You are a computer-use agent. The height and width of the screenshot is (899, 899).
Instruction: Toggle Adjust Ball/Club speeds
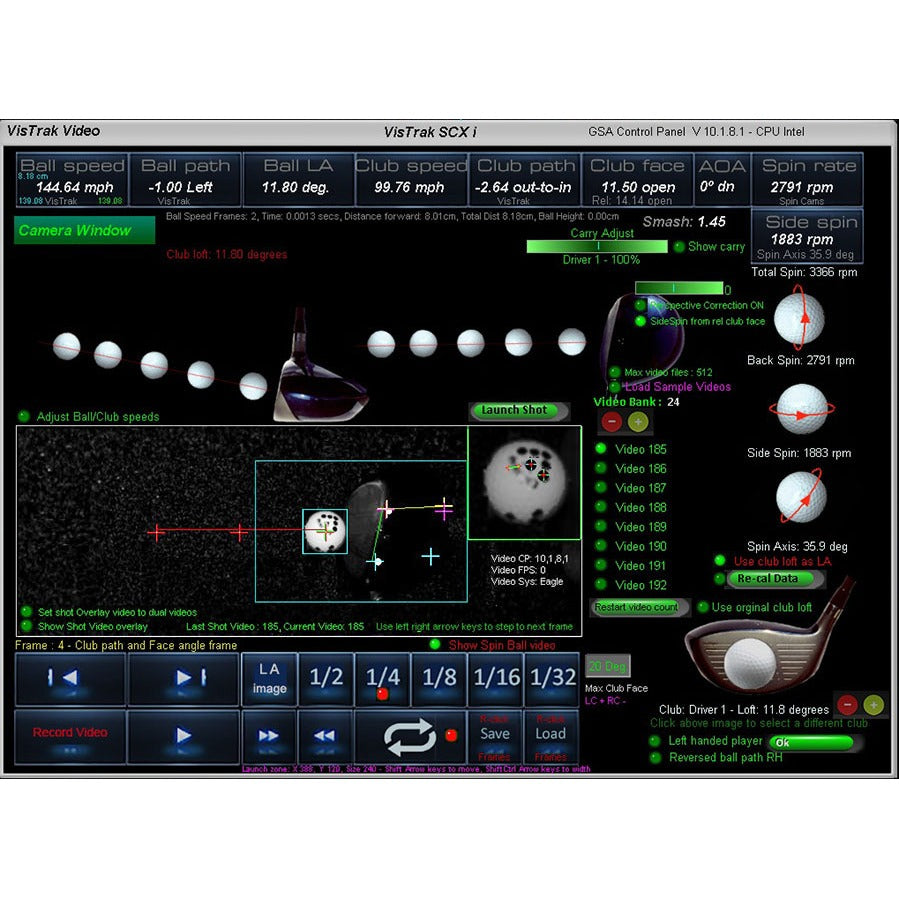(x=24, y=416)
